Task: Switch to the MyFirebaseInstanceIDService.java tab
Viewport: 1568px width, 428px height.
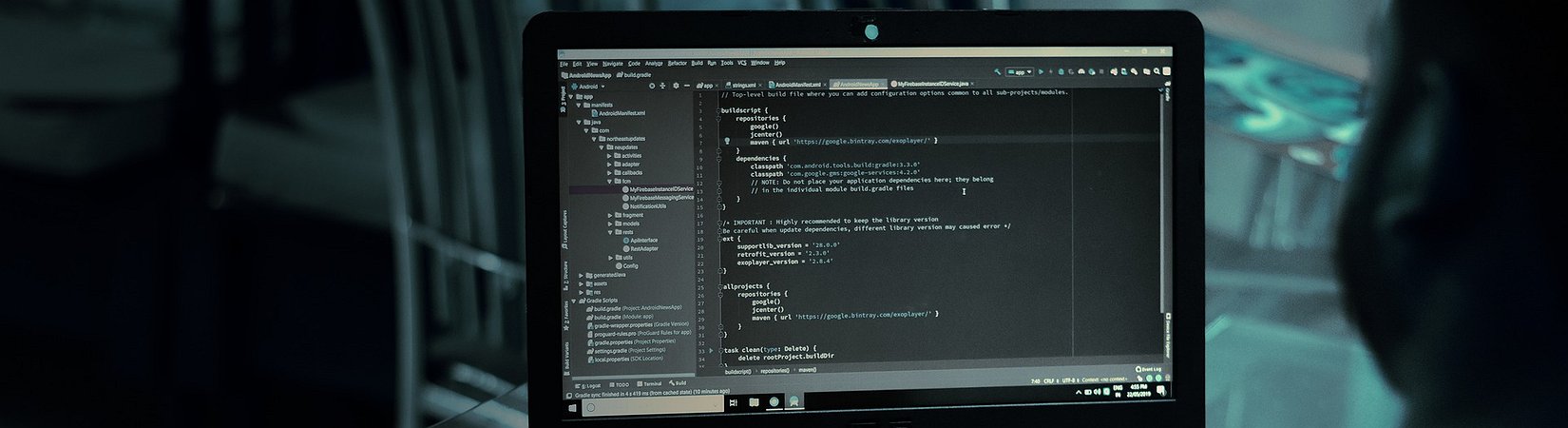Action: click(x=932, y=84)
